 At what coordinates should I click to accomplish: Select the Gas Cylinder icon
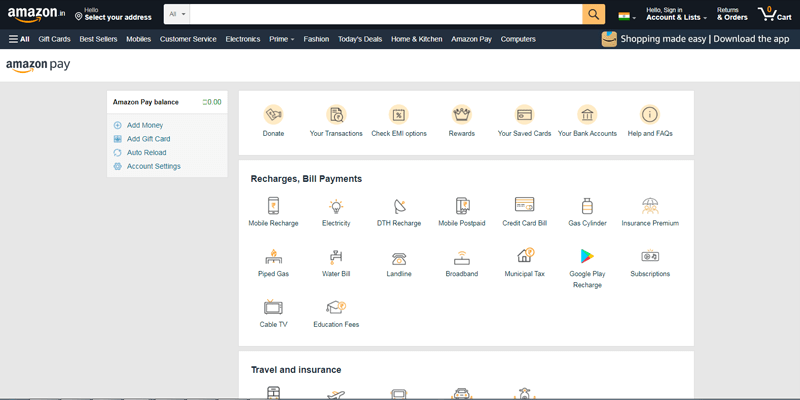[587, 206]
